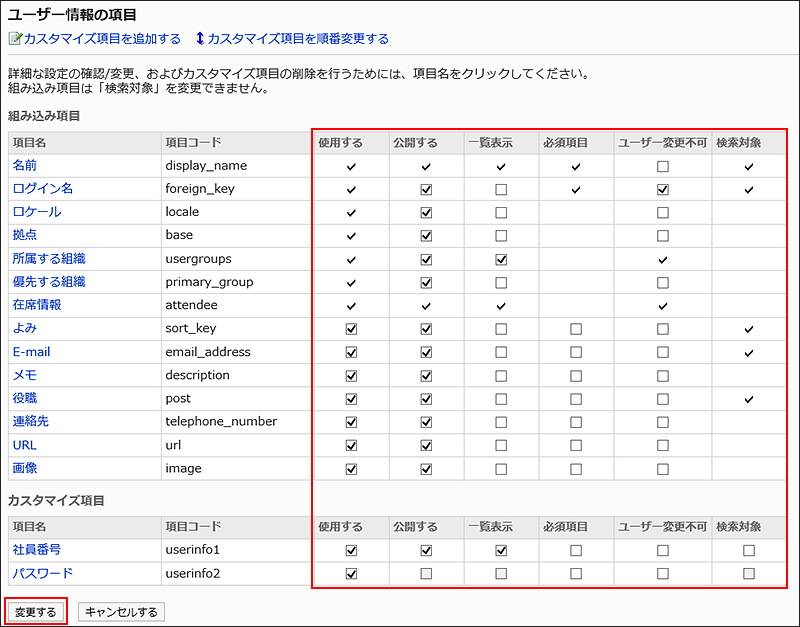Uncheck 公開する for 画像

tap(426, 469)
